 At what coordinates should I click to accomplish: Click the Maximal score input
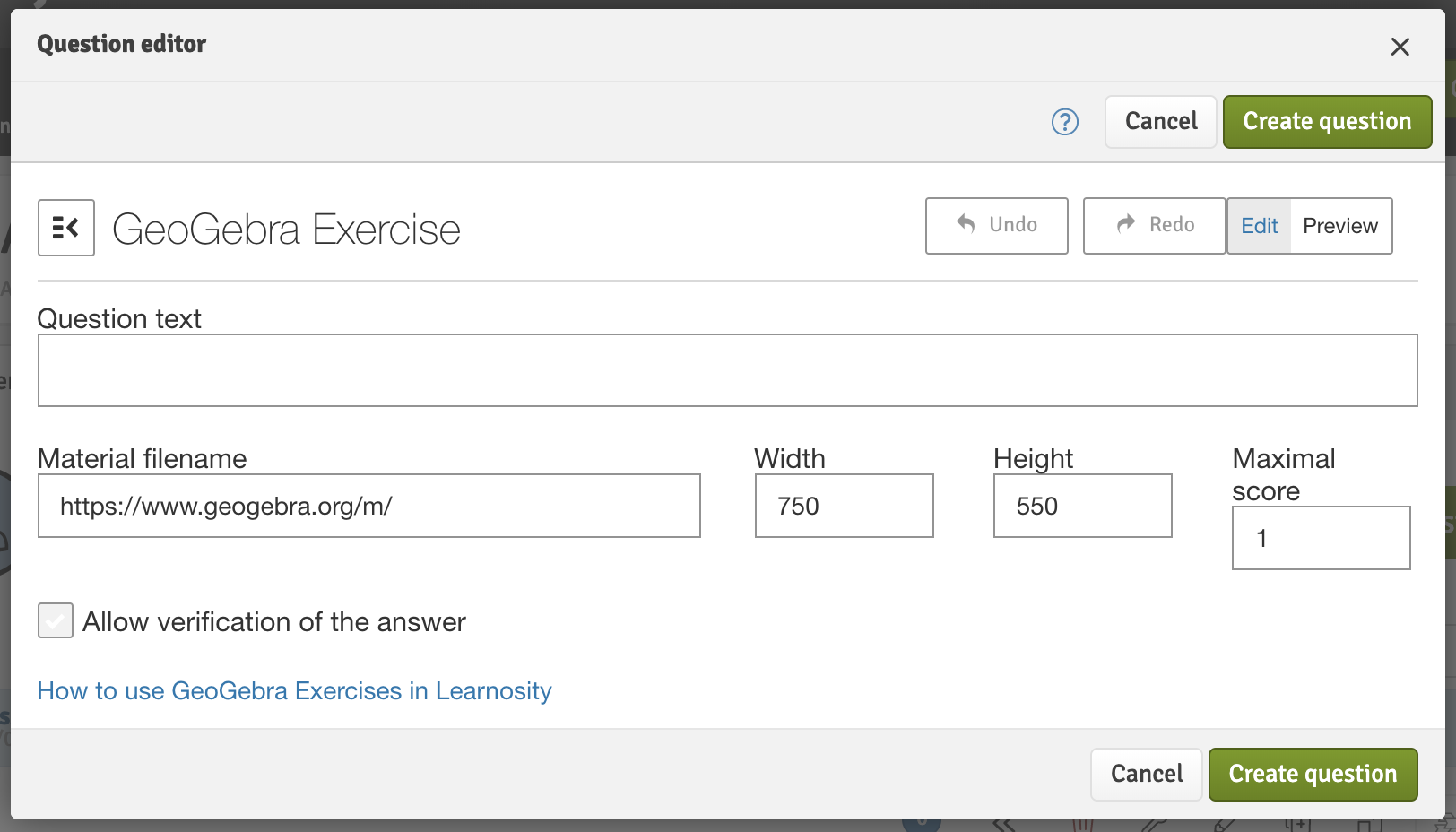(1322, 538)
